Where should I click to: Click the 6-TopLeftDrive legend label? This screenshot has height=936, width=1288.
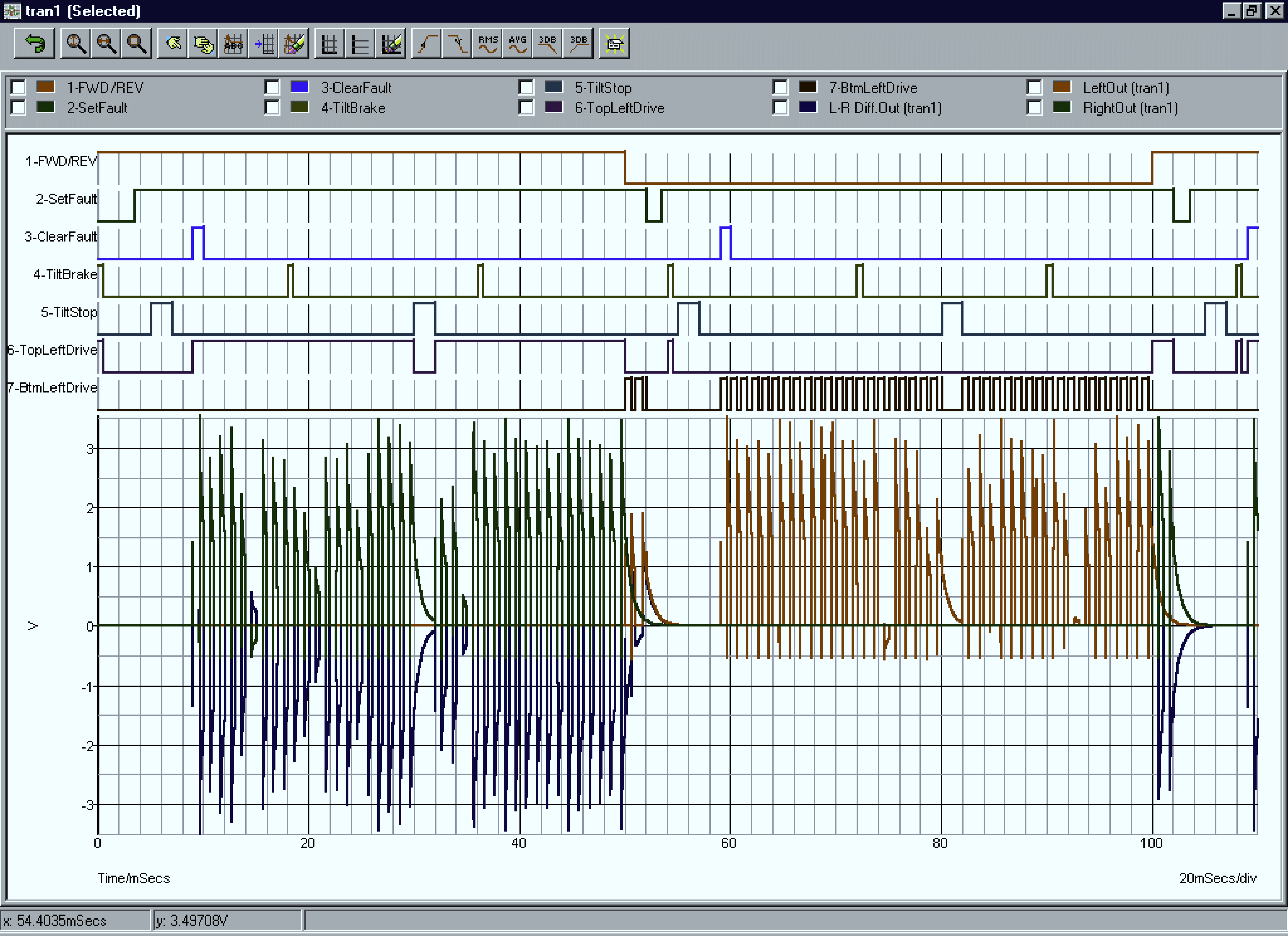[620, 108]
